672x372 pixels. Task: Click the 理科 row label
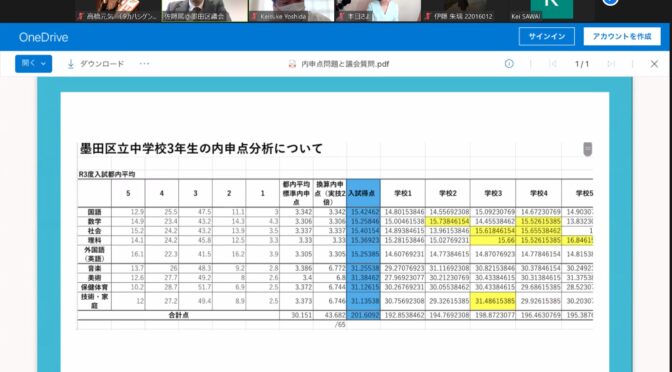coord(94,240)
